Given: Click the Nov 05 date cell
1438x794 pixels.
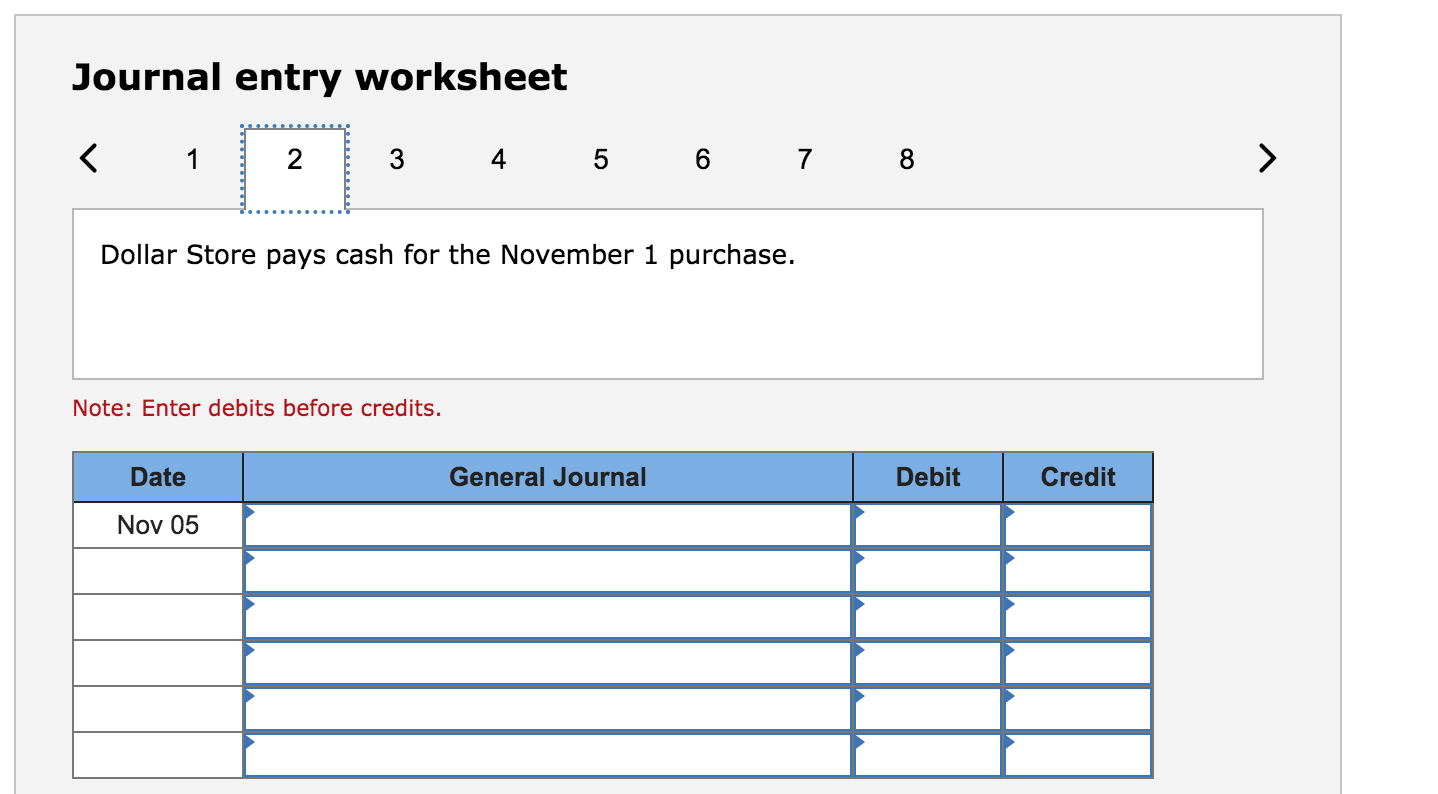Looking at the screenshot, I should 157,524.
